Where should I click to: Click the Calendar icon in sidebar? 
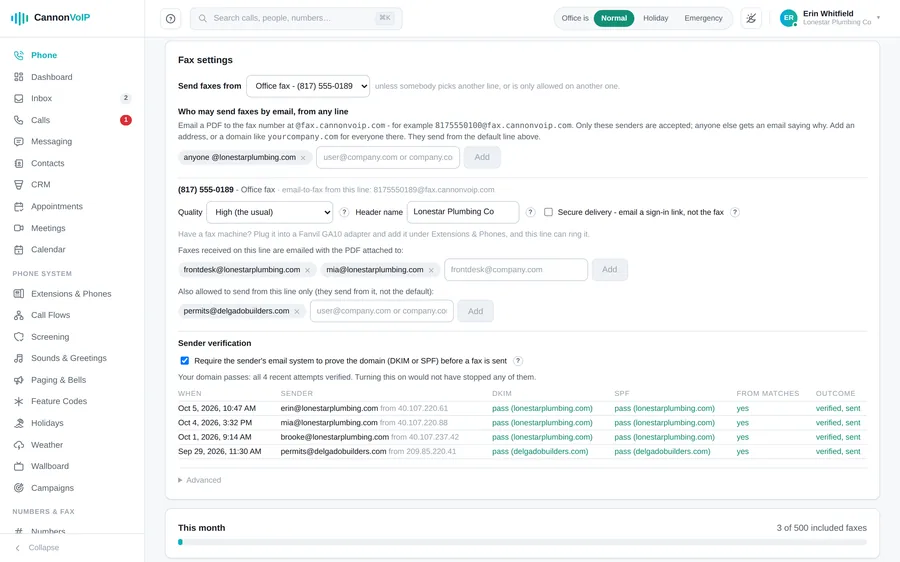click(19, 250)
